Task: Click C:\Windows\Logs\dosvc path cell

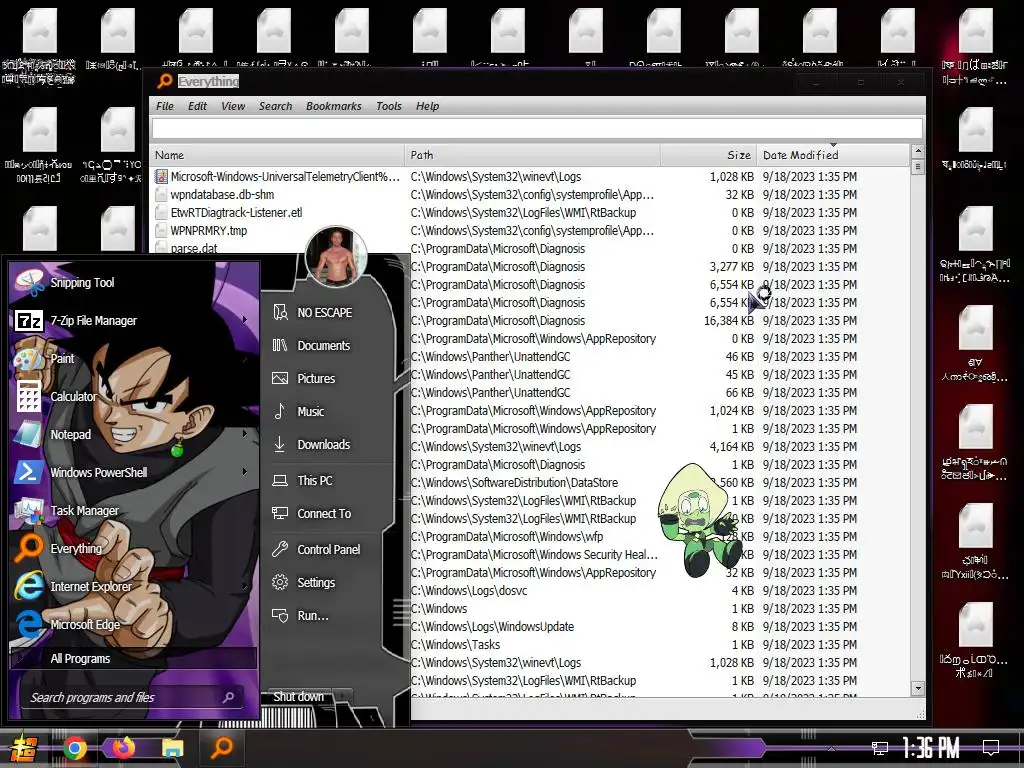Action: tap(468, 590)
